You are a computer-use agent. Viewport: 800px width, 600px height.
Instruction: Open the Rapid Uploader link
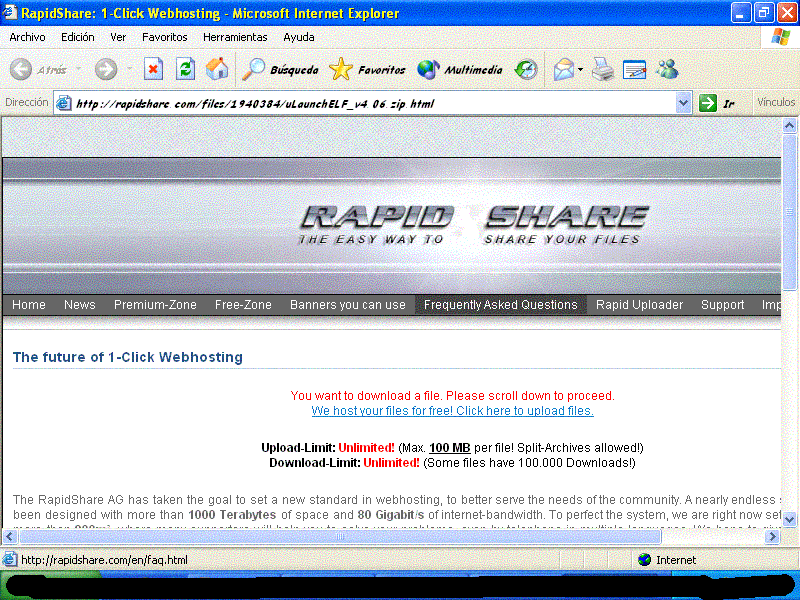(639, 305)
